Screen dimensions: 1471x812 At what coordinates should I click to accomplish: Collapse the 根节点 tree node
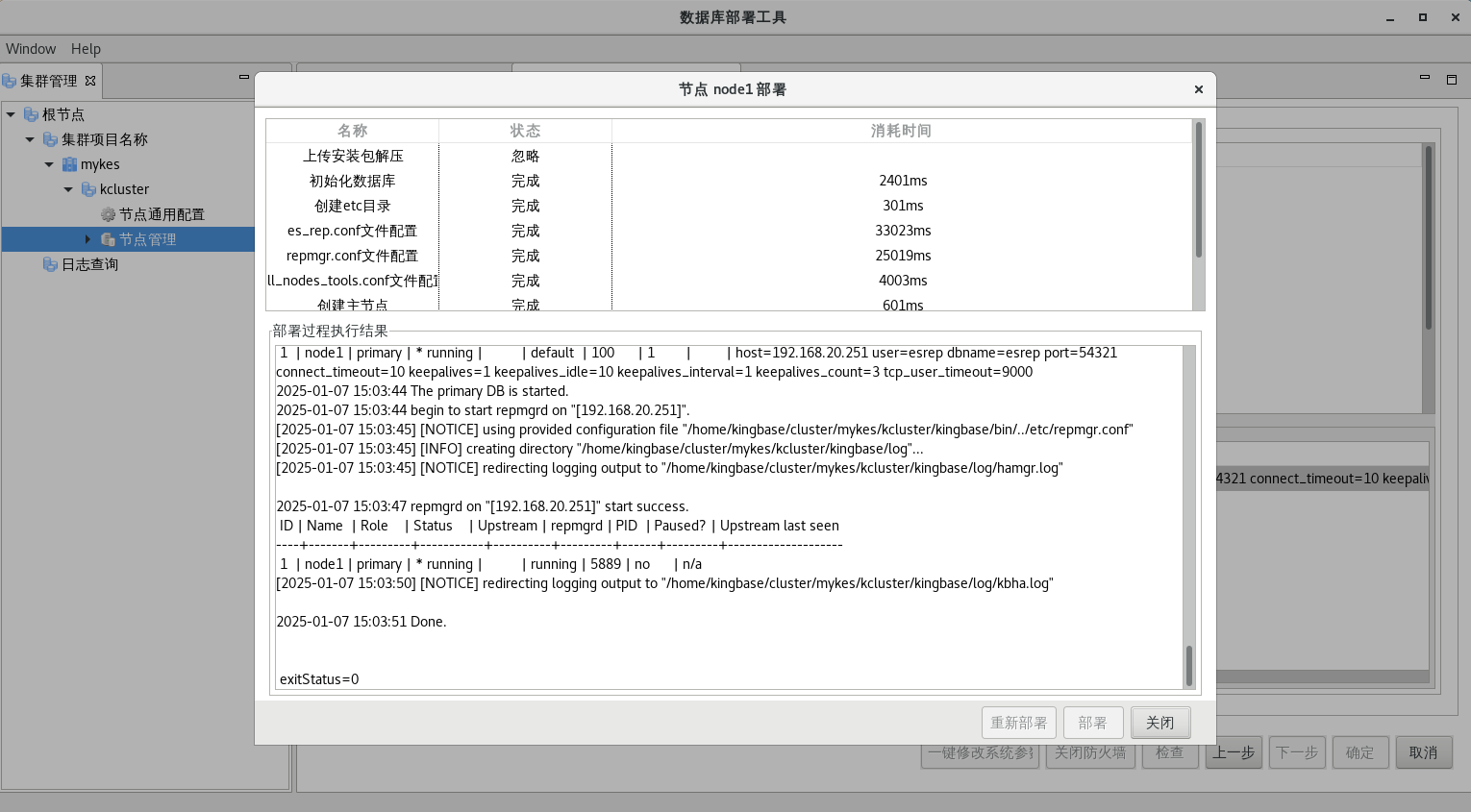coord(11,114)
